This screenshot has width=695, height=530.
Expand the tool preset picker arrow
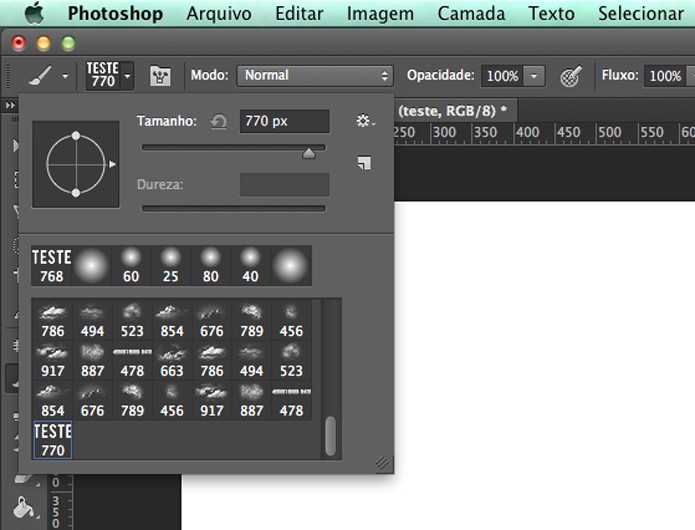point(65,76)
